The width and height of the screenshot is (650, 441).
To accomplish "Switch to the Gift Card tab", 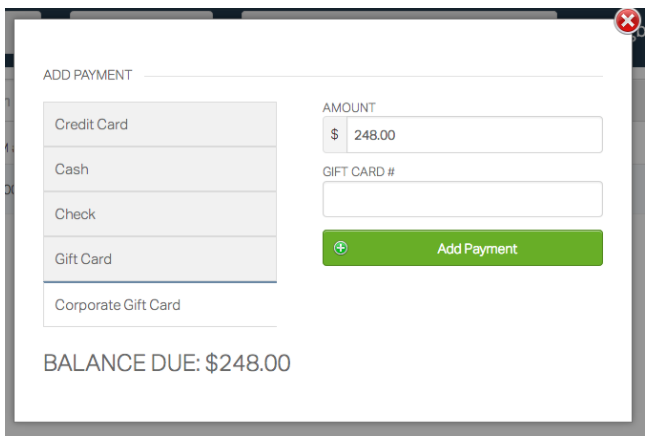I will click(160, 259).
